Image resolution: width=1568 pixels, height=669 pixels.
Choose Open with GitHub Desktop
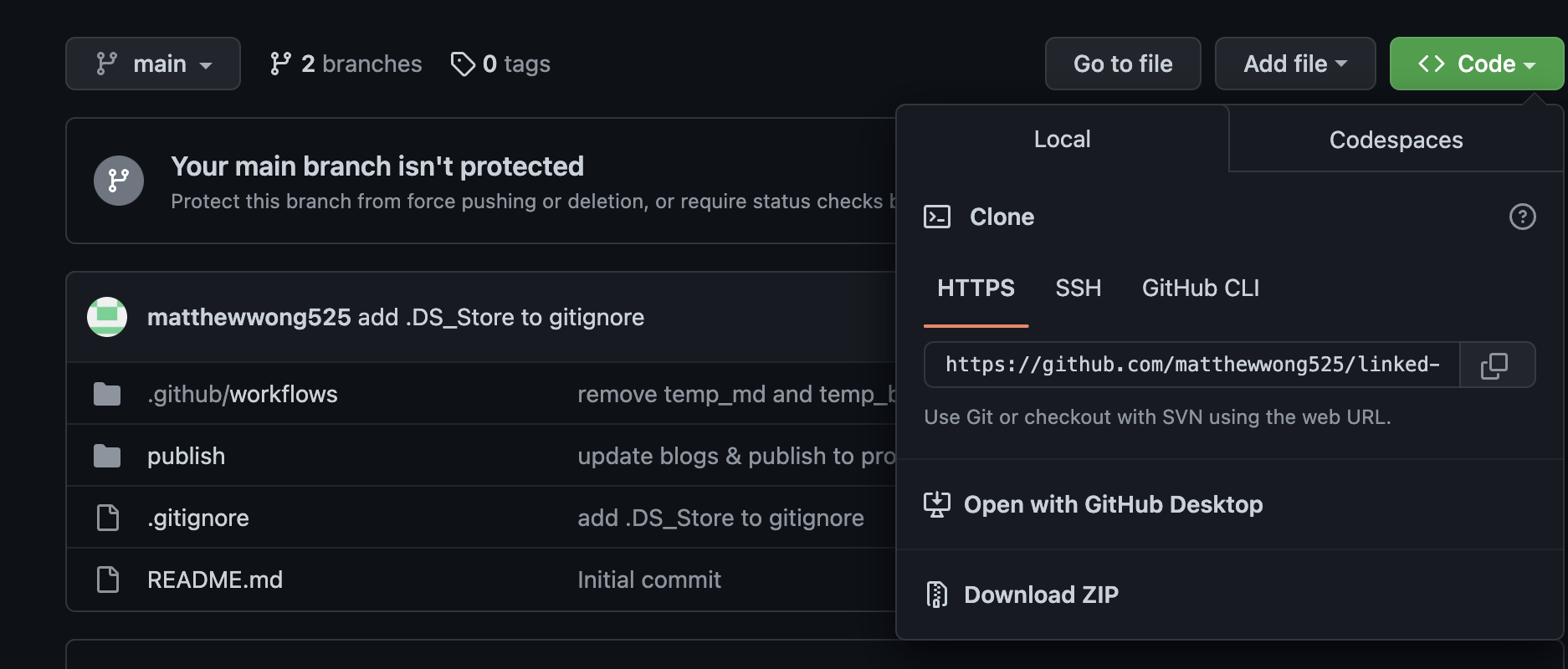[1112, 504]
